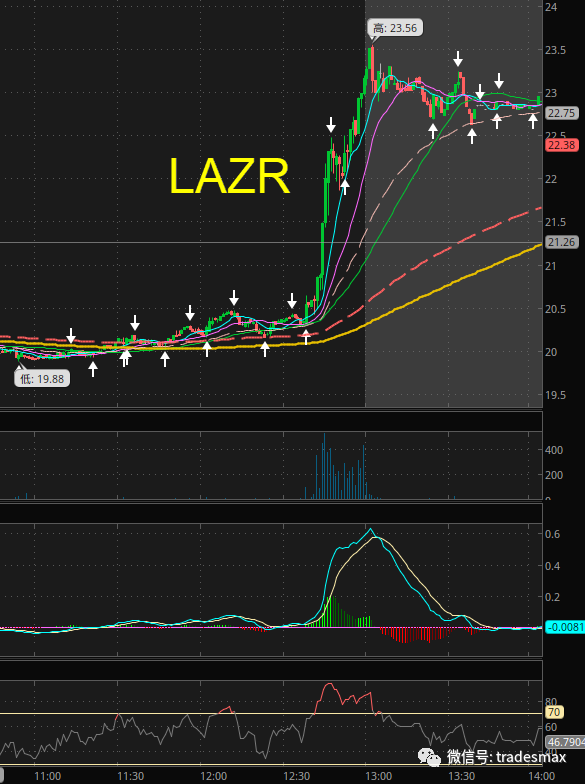Screen dimensions: 585x784
Task: Click the WeChat logo icon in watermark
Action: (430, 756)
